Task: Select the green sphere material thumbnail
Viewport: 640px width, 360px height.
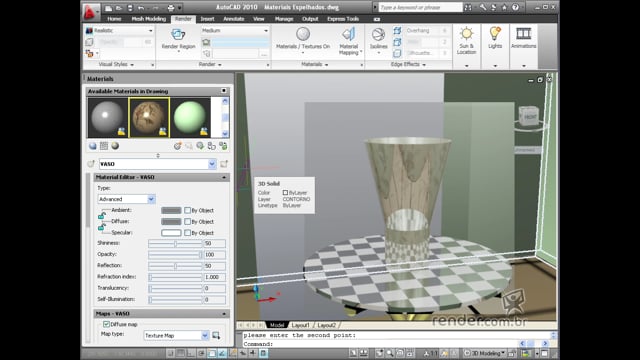Action: 190,118
